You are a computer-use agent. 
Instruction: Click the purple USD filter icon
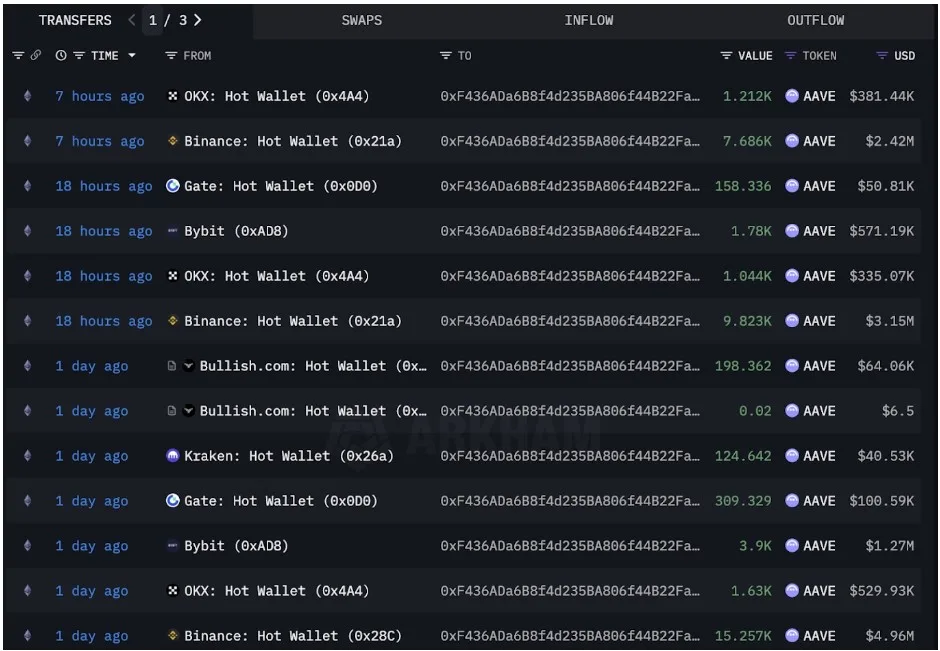tap(882, 55)
